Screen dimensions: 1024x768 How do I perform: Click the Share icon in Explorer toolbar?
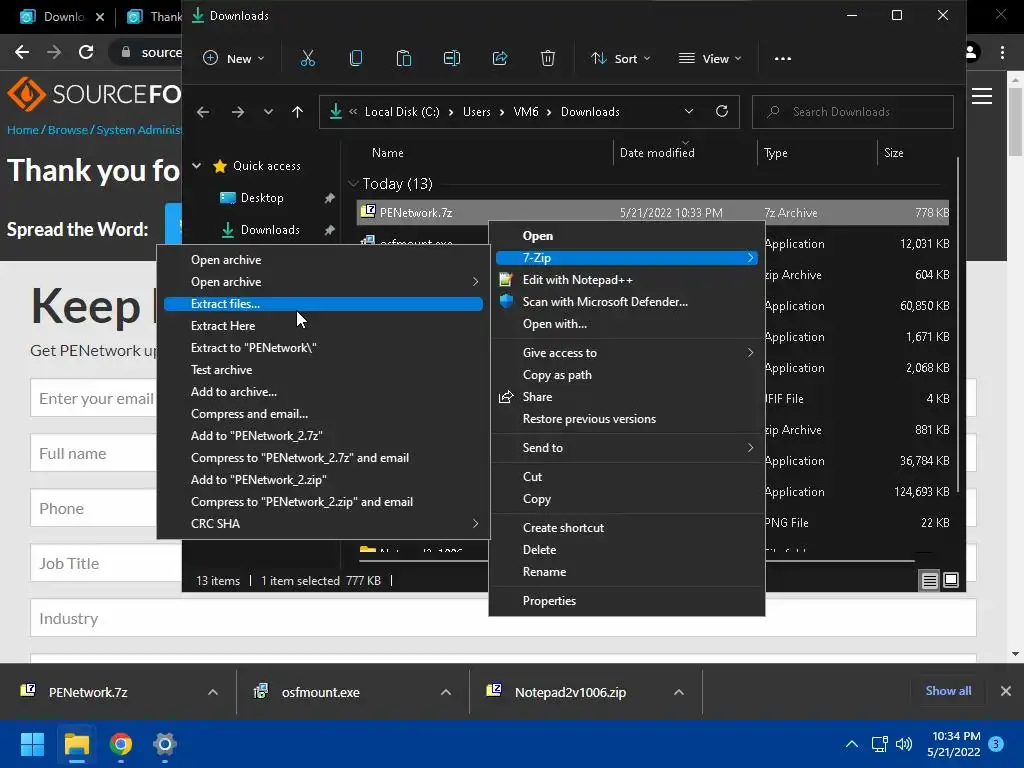500,58
